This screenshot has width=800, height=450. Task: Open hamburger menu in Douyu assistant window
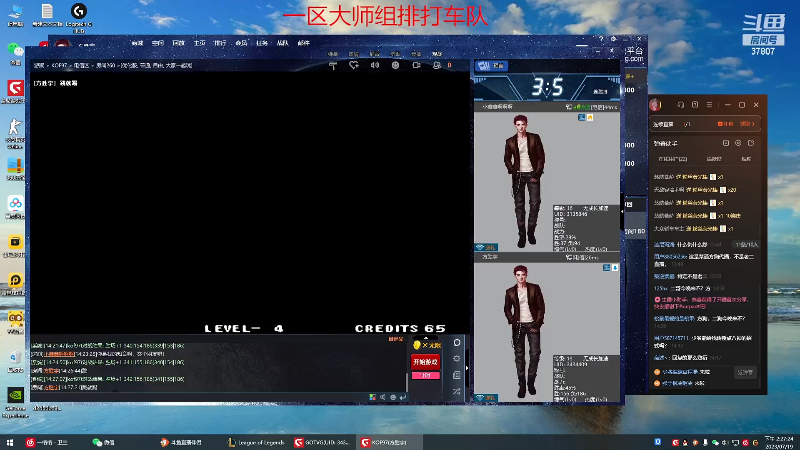(x=709, y=105)
